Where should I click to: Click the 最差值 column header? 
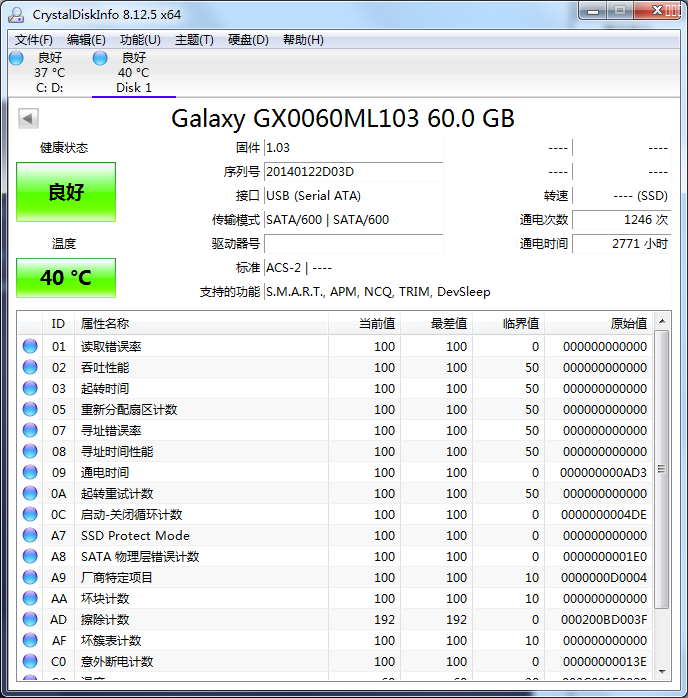(x=437, y=324)
